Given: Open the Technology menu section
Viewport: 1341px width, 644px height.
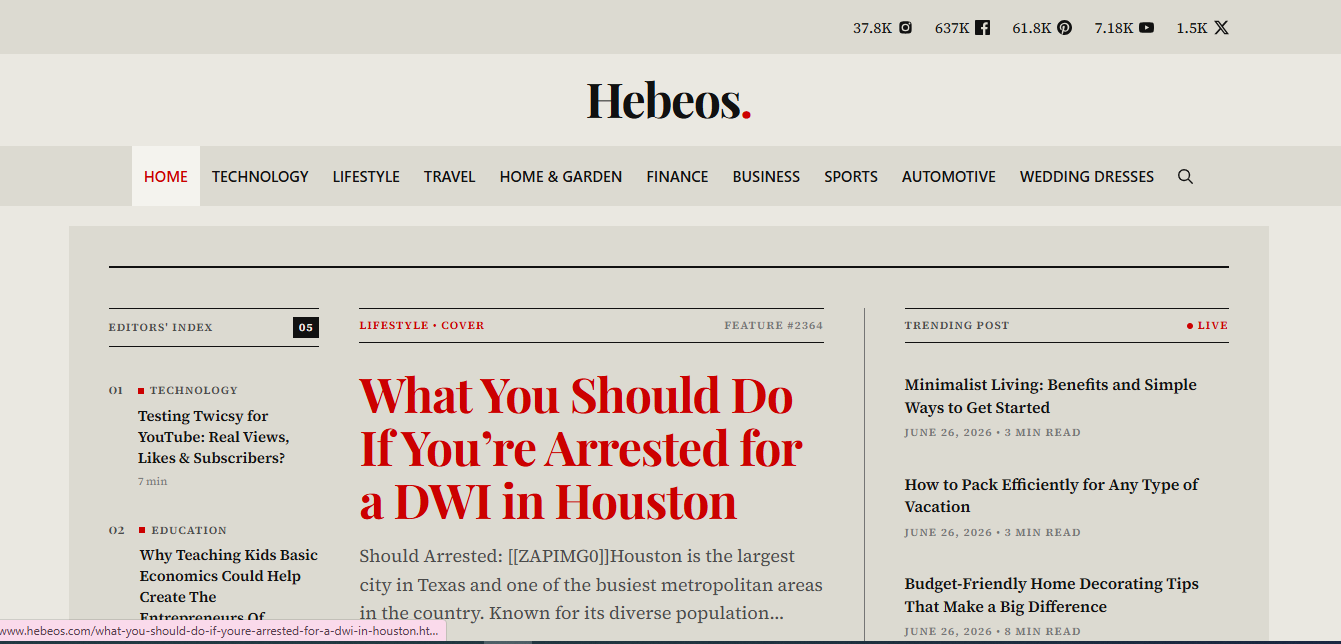Looking at the screenshot, I should [260, 177].
